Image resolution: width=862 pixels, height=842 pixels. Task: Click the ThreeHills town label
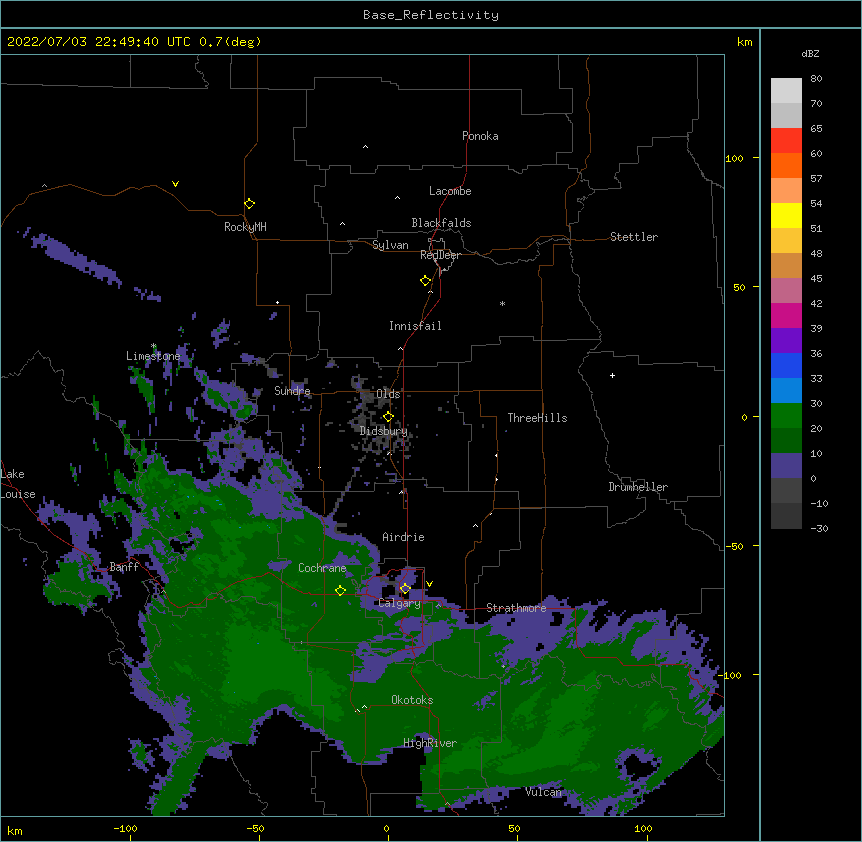pyautogui.click(x=537, y=418)
